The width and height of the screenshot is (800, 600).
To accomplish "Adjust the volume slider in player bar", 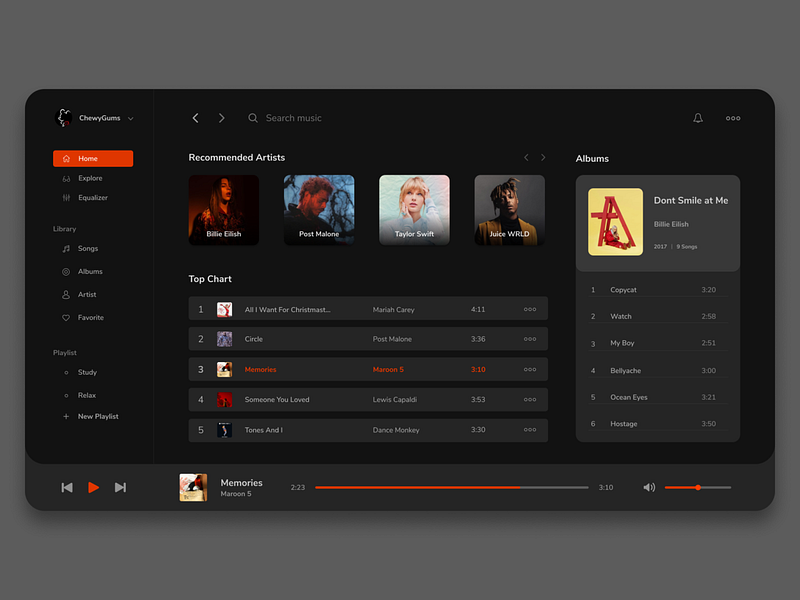I will click(x=697, y=488).
